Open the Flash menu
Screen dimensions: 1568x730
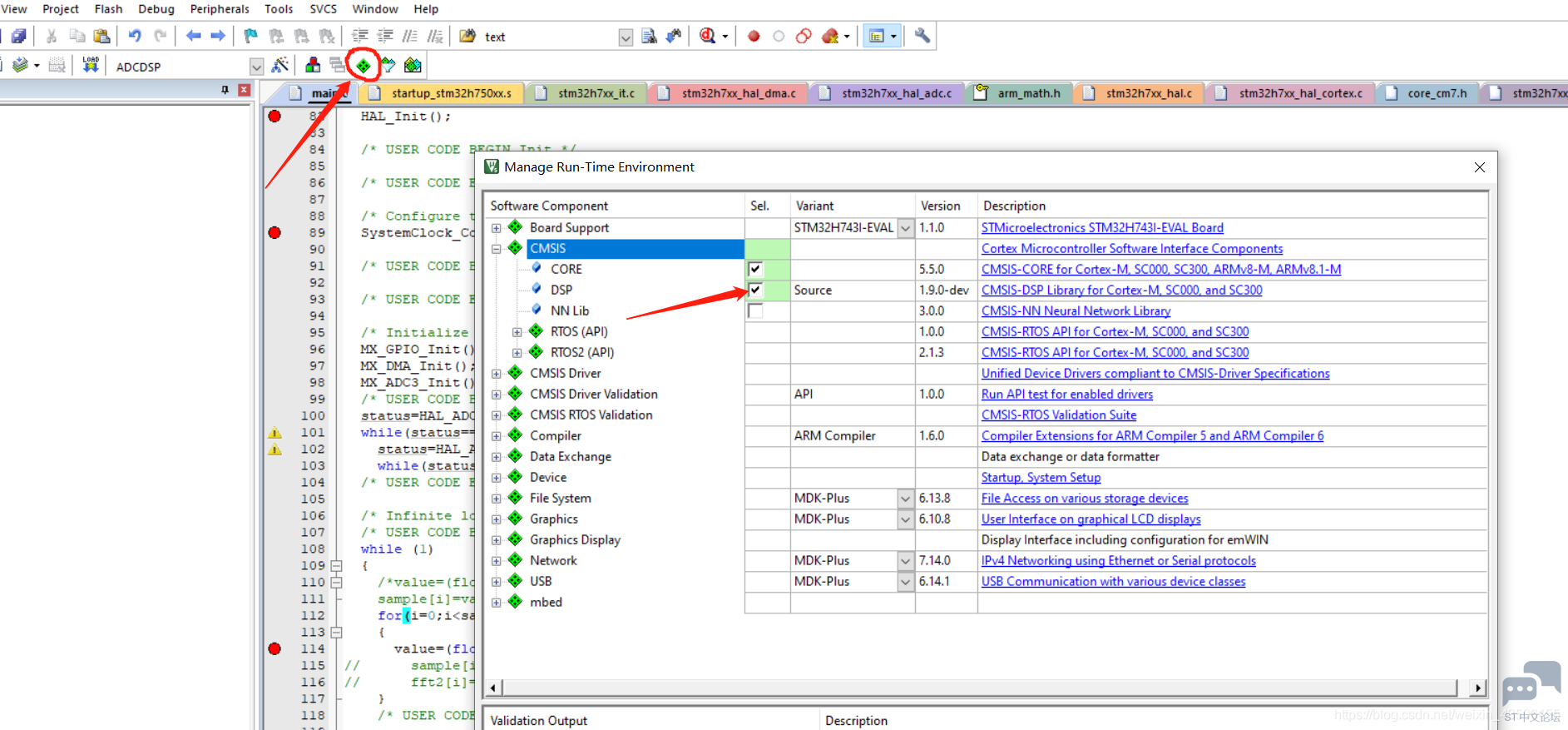click(x=108, y=9)
